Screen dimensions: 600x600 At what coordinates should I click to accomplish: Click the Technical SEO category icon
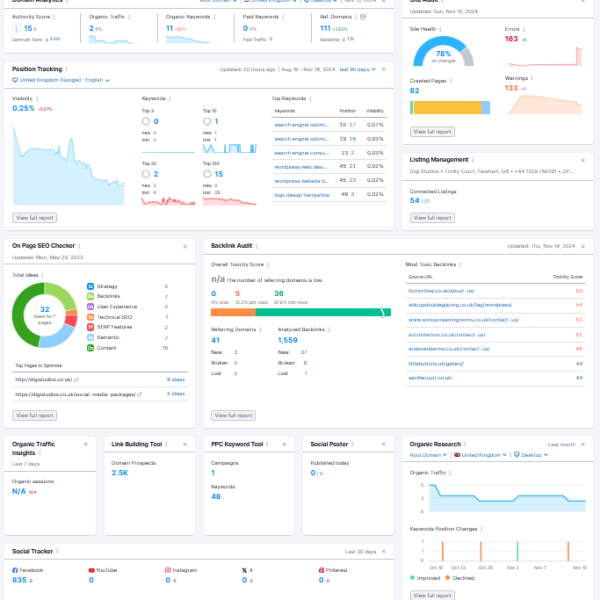coord(90,317)
